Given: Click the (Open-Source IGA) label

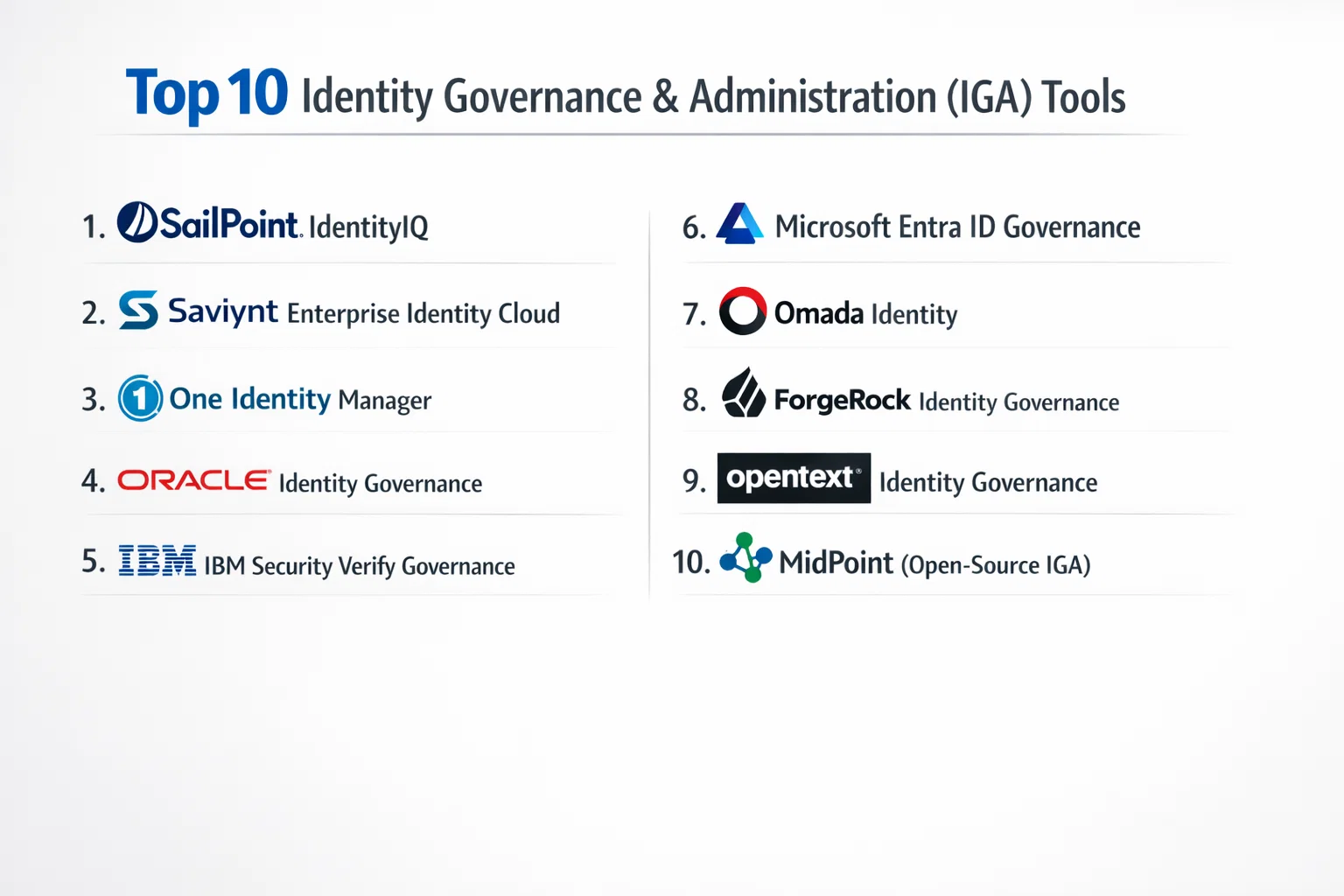Looking at the screenshot, I should pos(996,565).
